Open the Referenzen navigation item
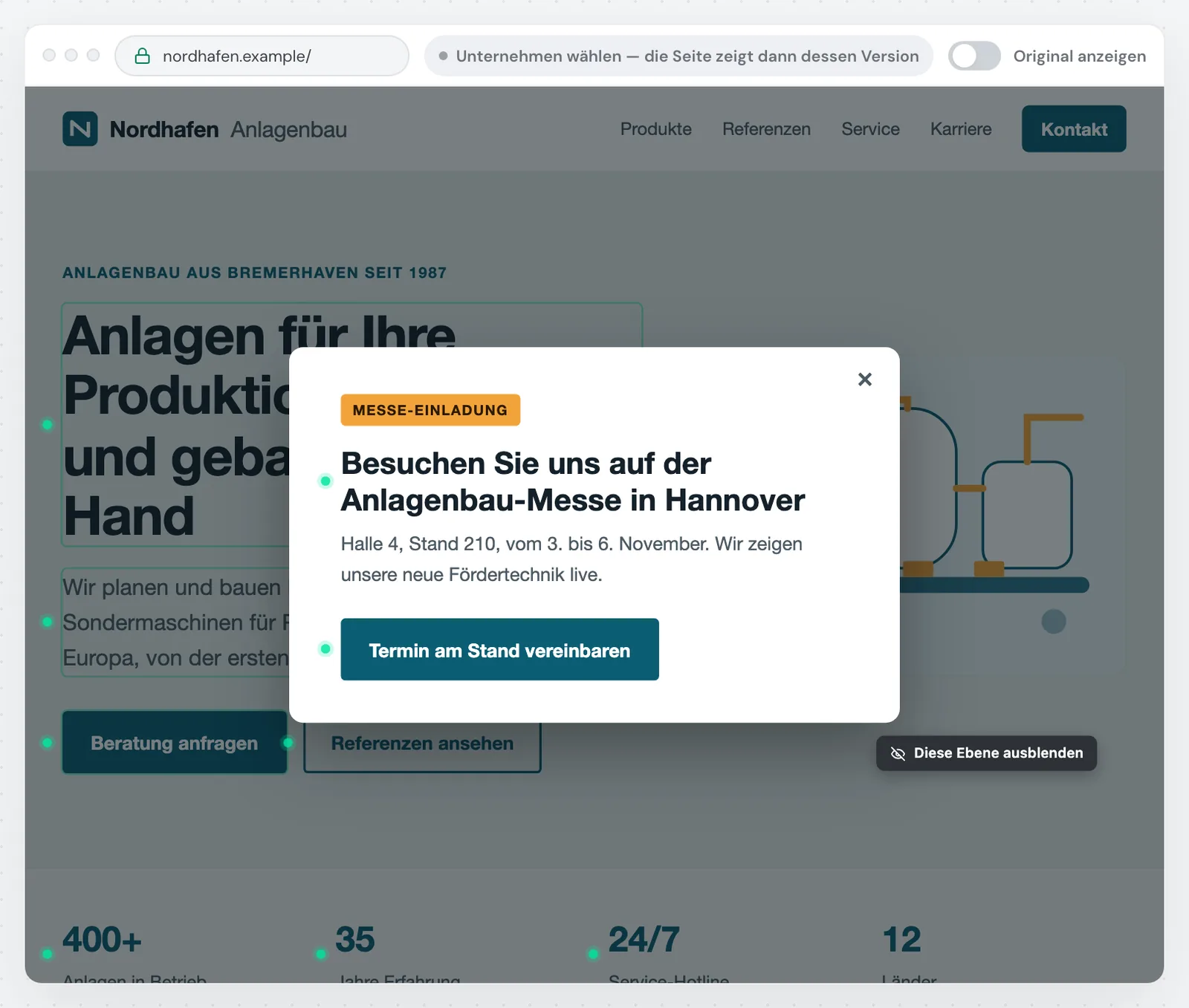Image resolution: width=1189 pixels, height=1008 pixels. [766, 129]
